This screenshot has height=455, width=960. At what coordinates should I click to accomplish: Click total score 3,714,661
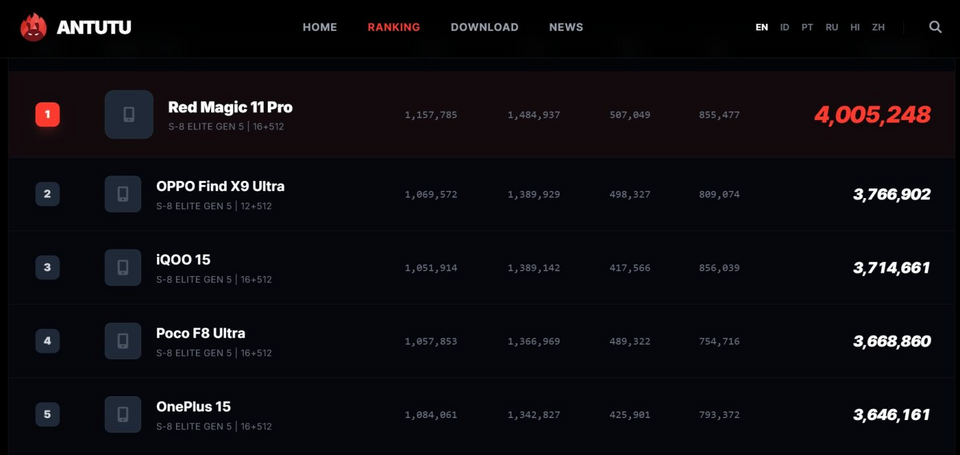[x=891, y=268]
